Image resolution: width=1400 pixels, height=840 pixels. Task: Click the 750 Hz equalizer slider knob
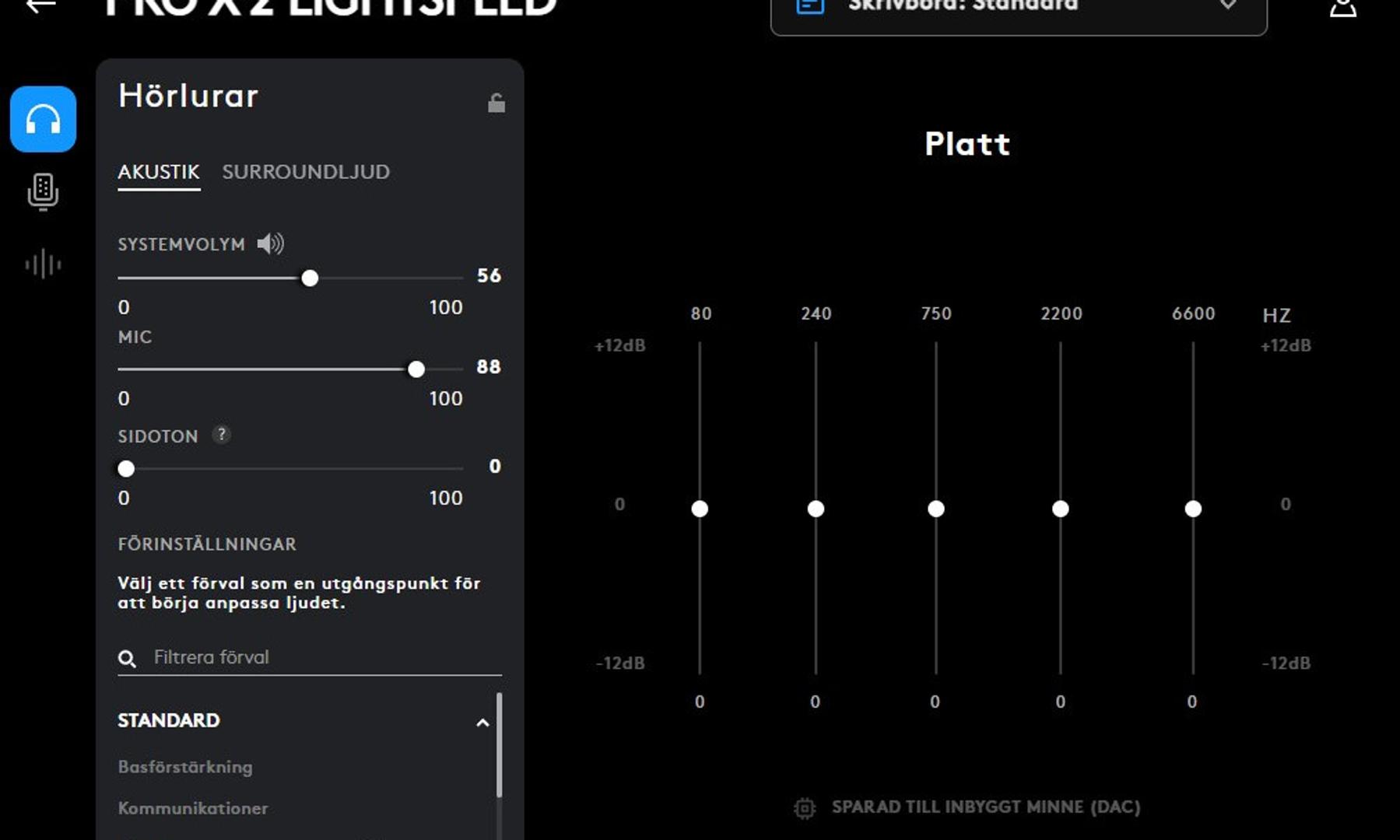coord(936,509)
